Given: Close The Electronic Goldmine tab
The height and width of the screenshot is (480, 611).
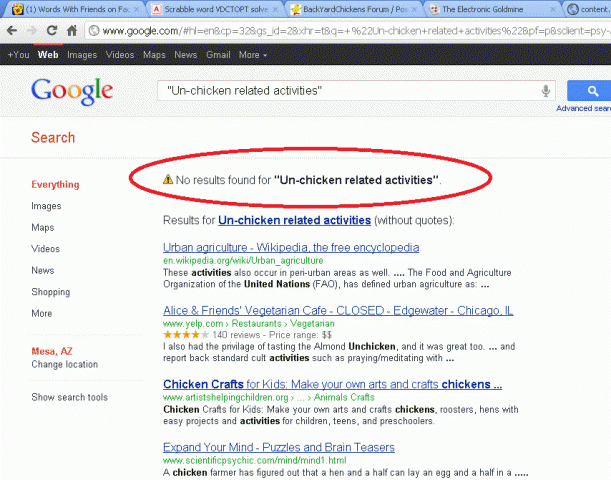Looking at the screenshot, I should [x=553, y=9].
